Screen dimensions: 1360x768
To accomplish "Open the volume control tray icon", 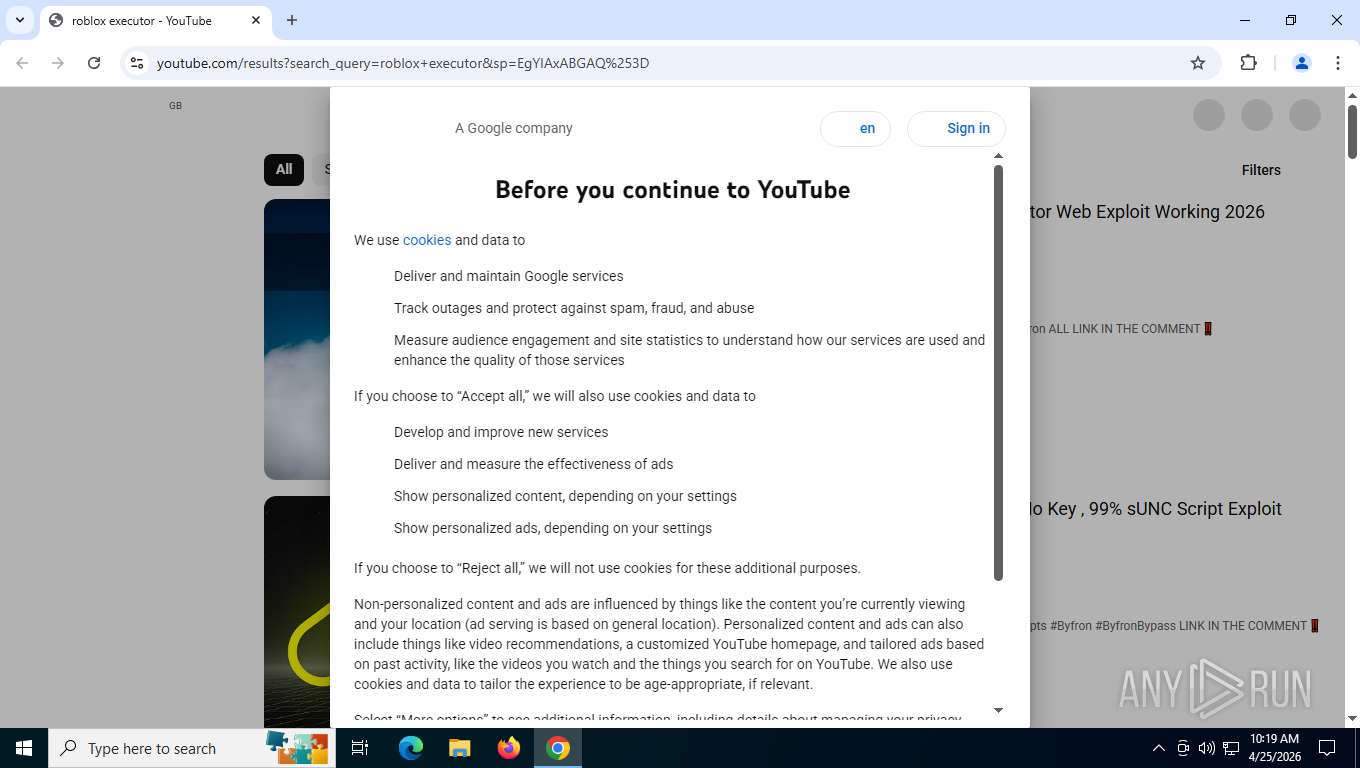I will [x=1207, y=748].
